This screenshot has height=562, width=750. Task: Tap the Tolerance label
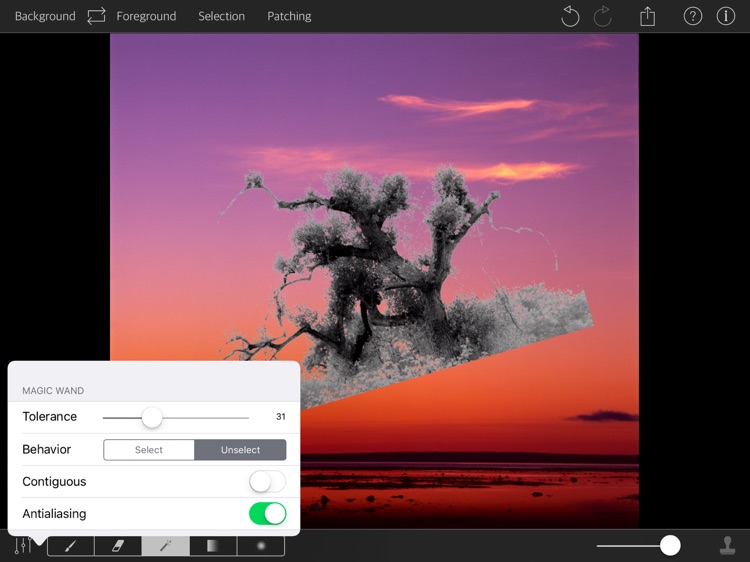tap(50, 417)
